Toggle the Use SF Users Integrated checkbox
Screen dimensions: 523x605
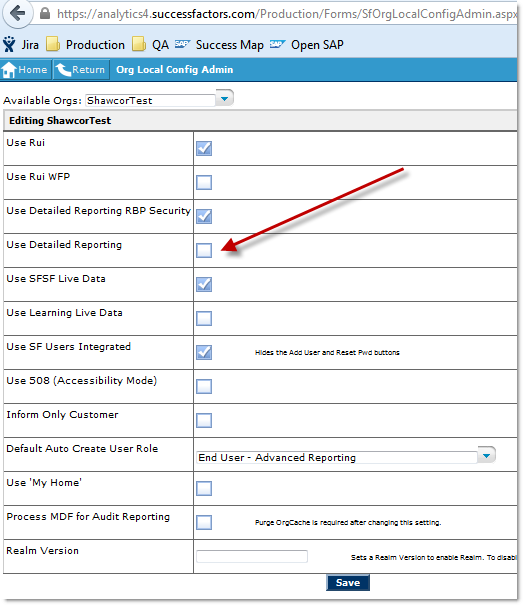point(204,352)
